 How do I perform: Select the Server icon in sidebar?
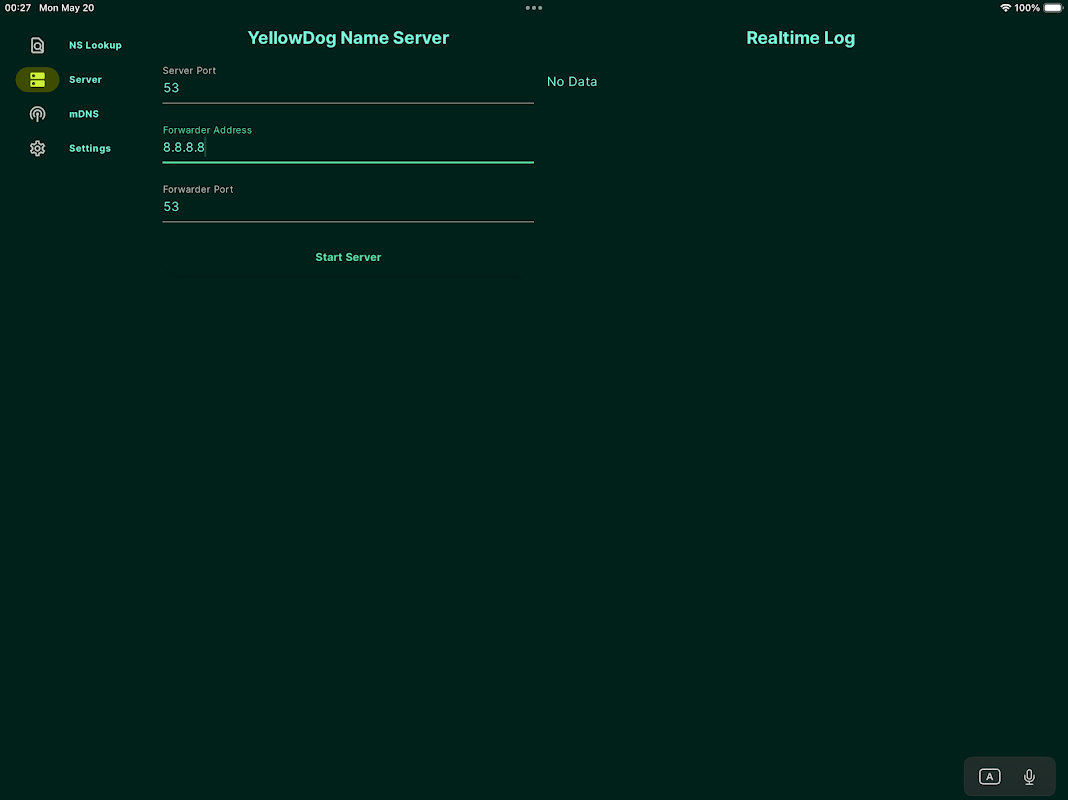37,80
